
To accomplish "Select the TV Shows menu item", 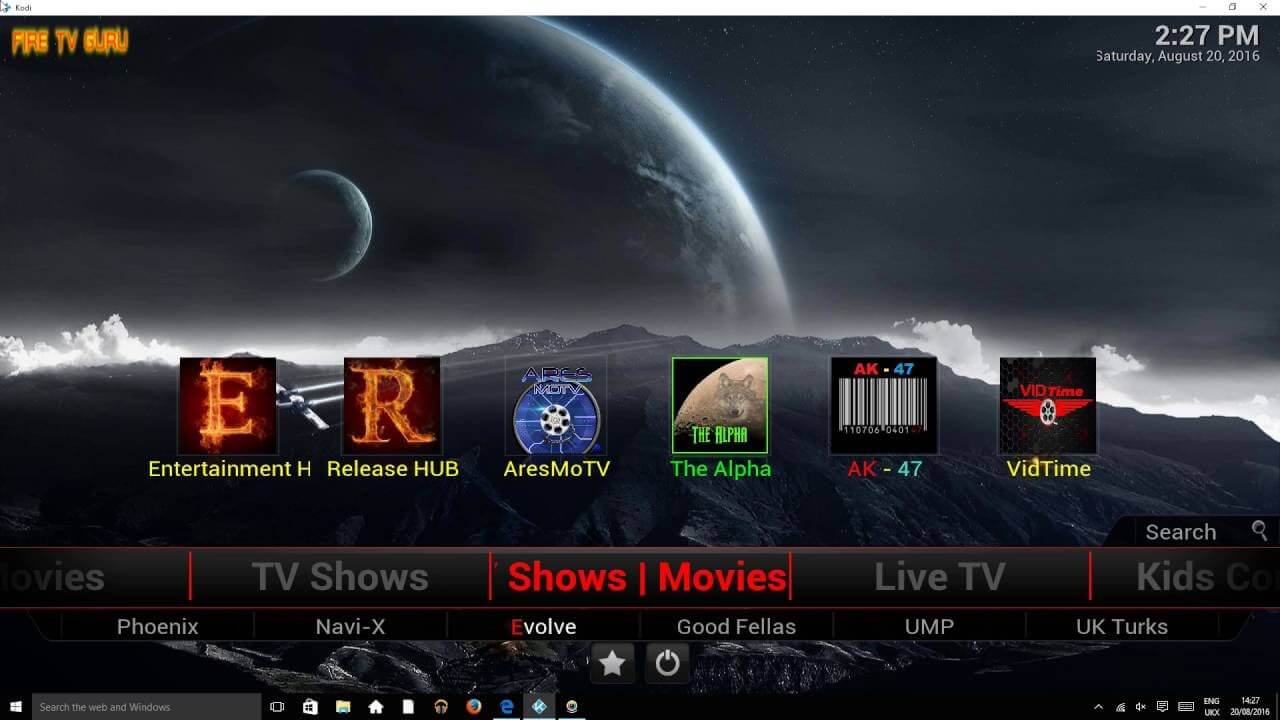I will 340,577.
